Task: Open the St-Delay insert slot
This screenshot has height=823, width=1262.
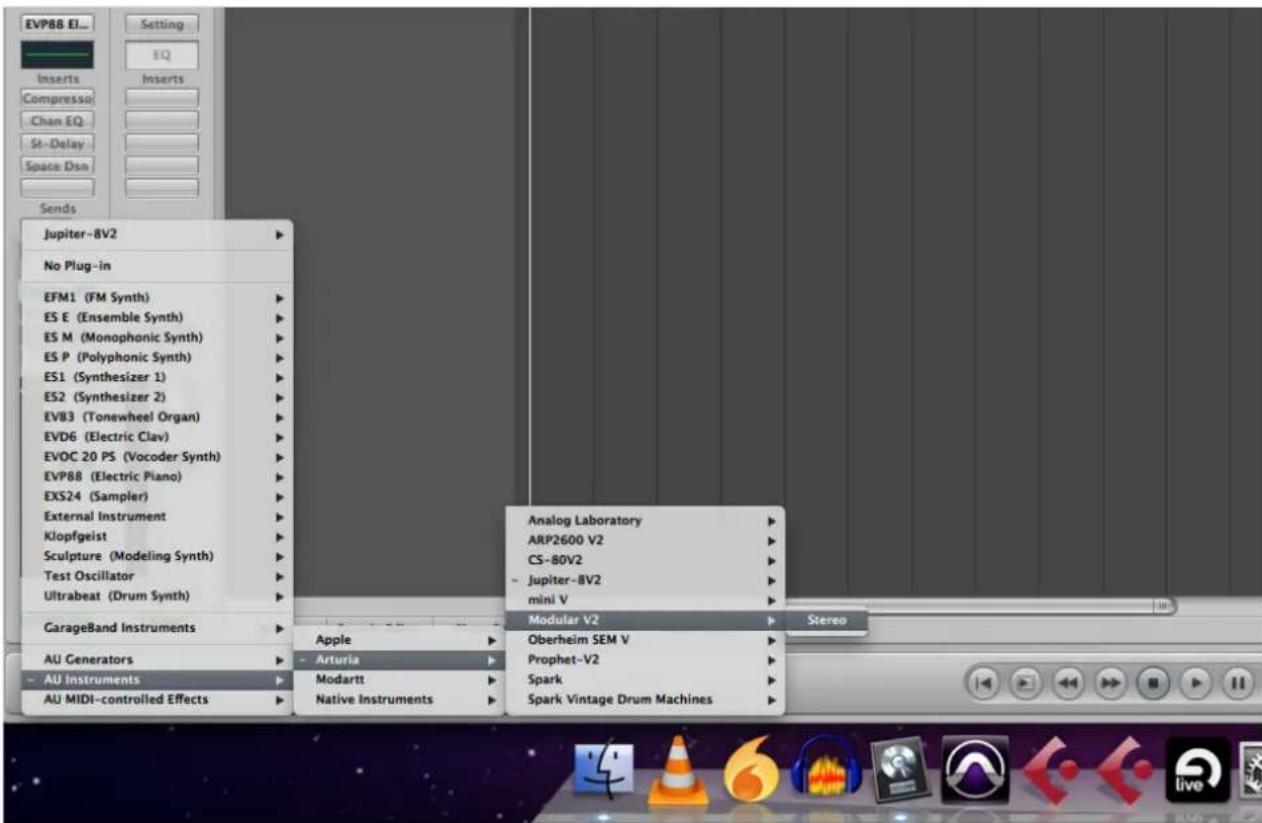Action: [57, 143]
